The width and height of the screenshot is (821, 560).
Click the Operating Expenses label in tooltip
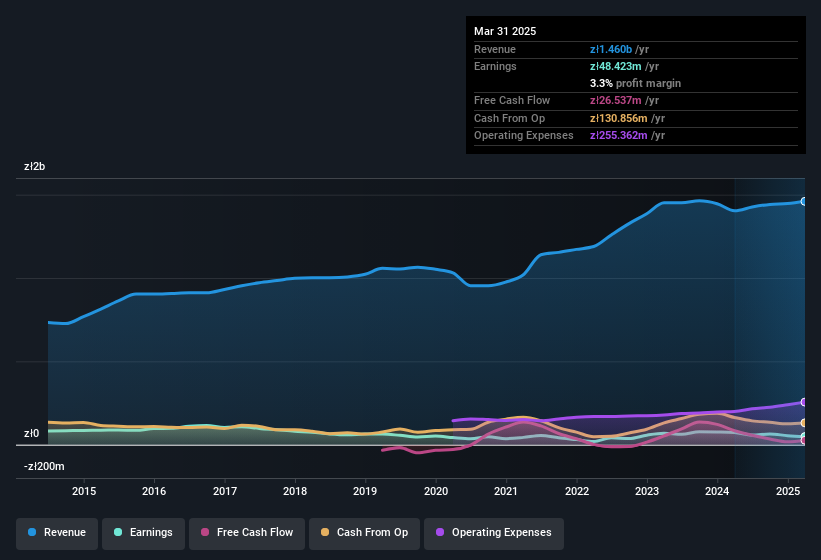tap(524, 135)
